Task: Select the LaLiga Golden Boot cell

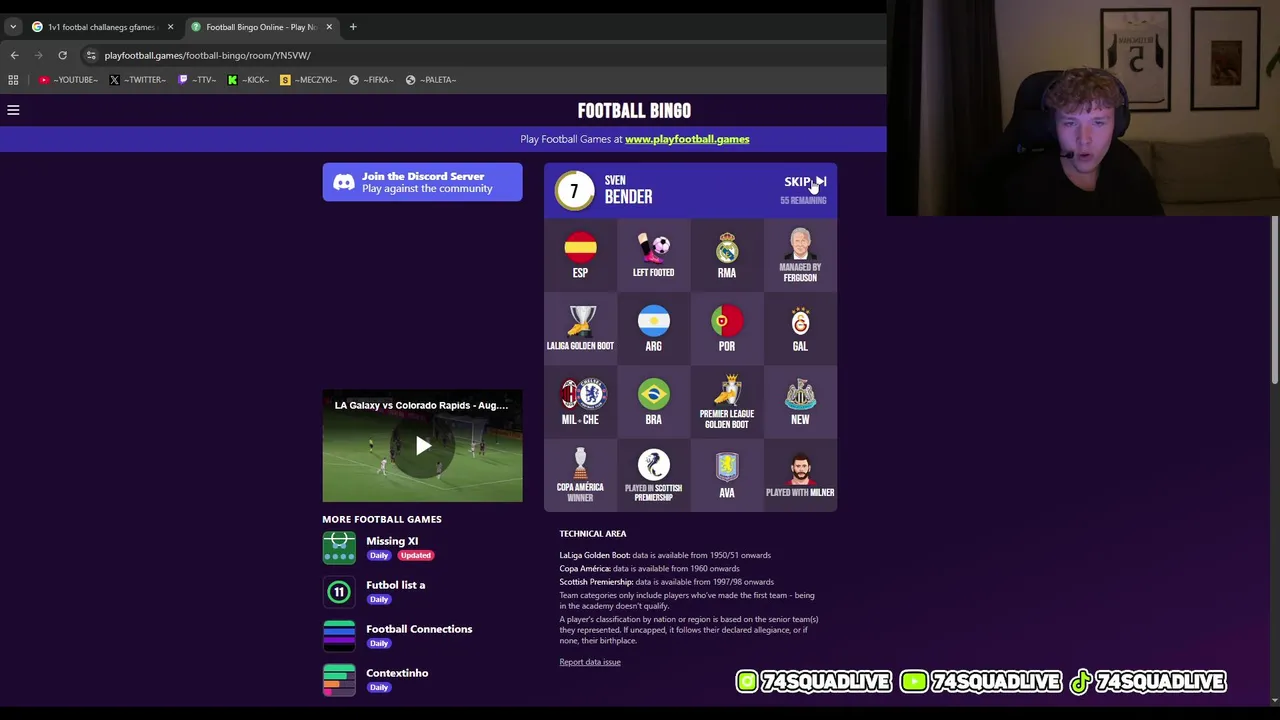Action: (580, 328)
